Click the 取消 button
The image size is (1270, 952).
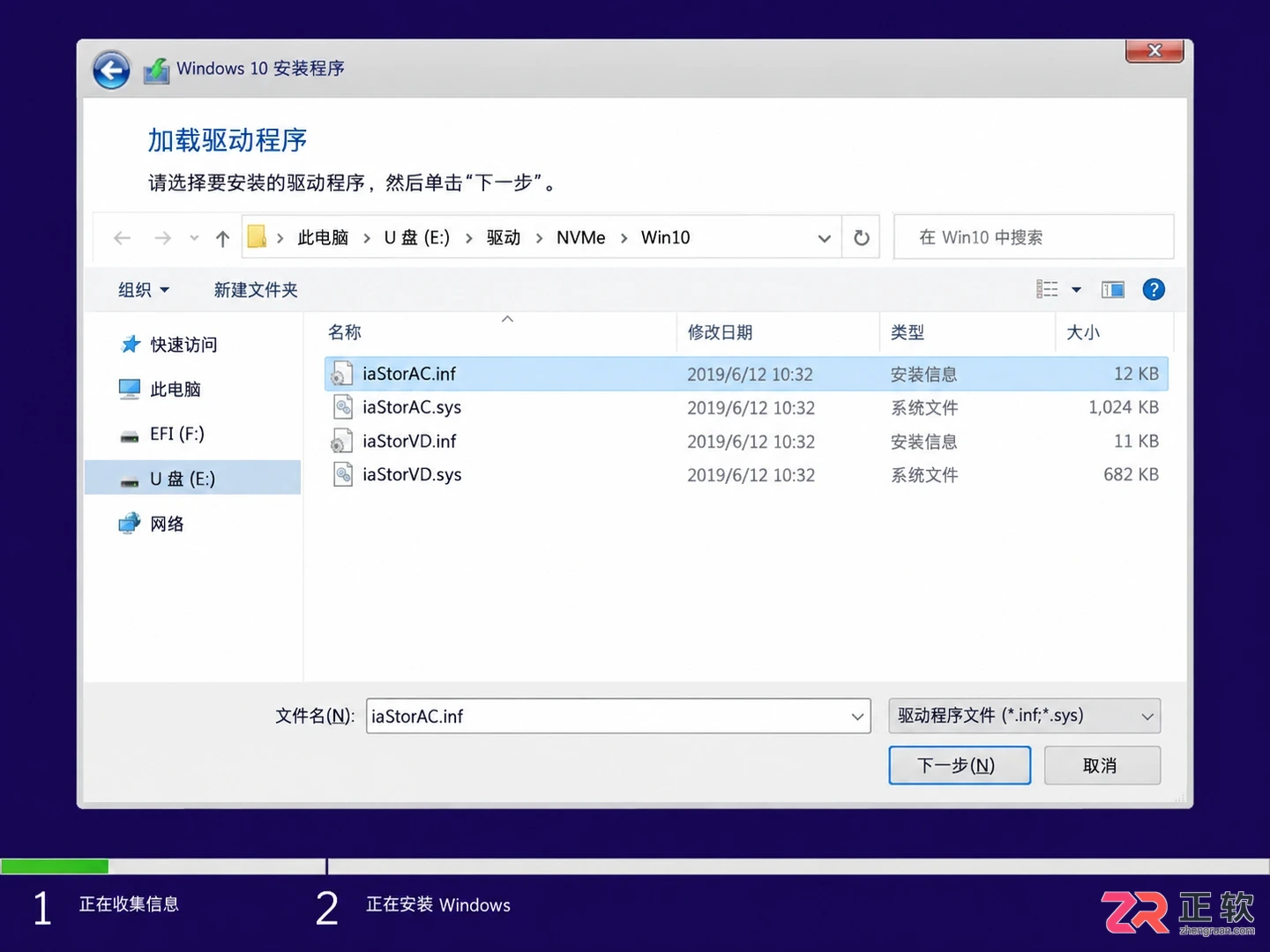(x=1102, y=765)
